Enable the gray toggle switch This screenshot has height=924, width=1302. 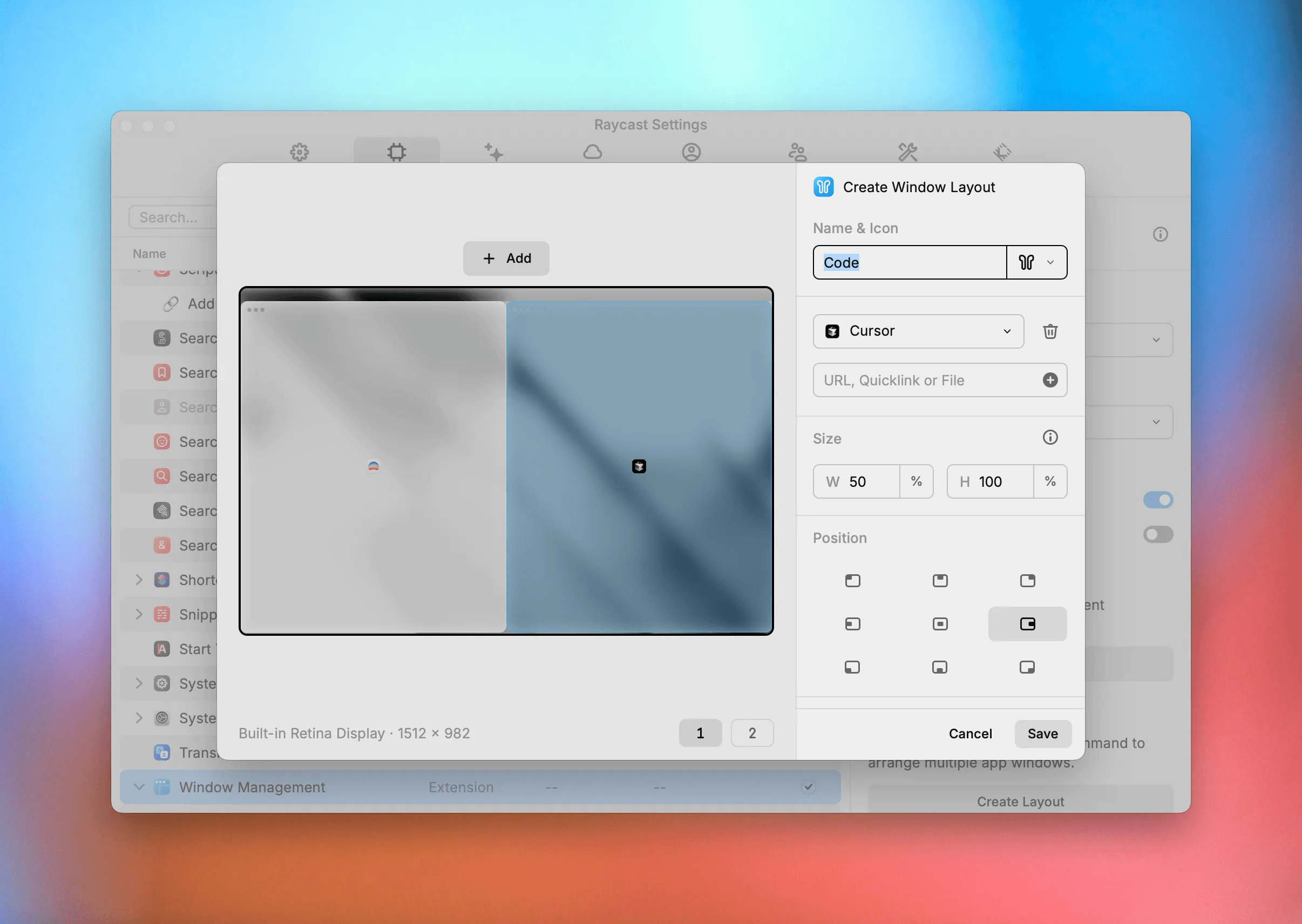click(1157, 534)
